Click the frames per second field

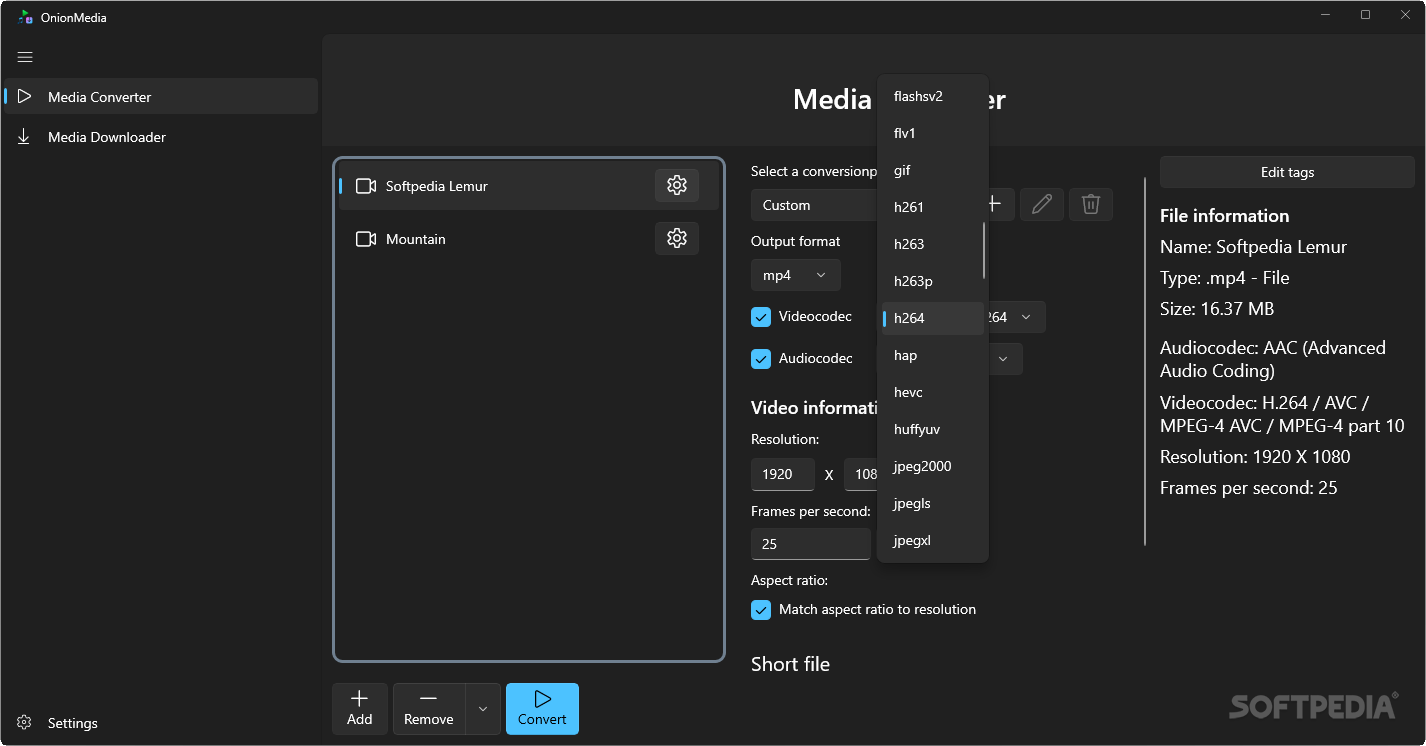(811, 544)
